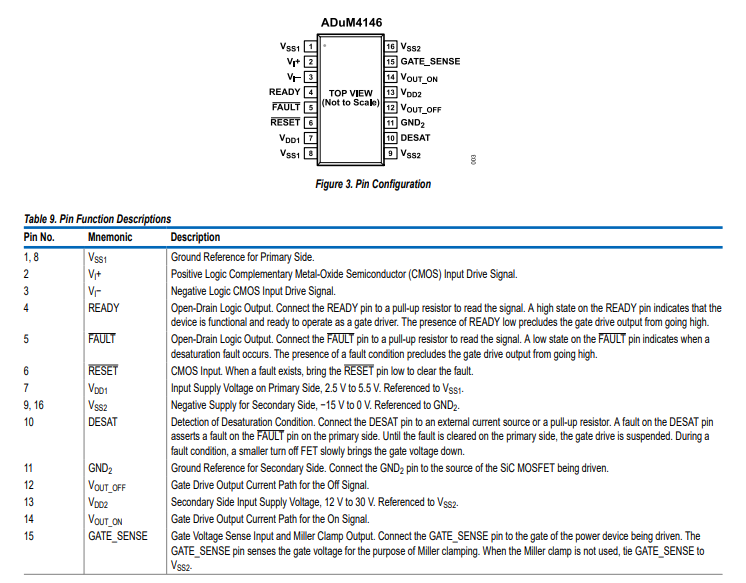Click RESET label in the pin diagram
Image resolution: width=746 pixels, height=583 pixels.
[x=285, y=122]
